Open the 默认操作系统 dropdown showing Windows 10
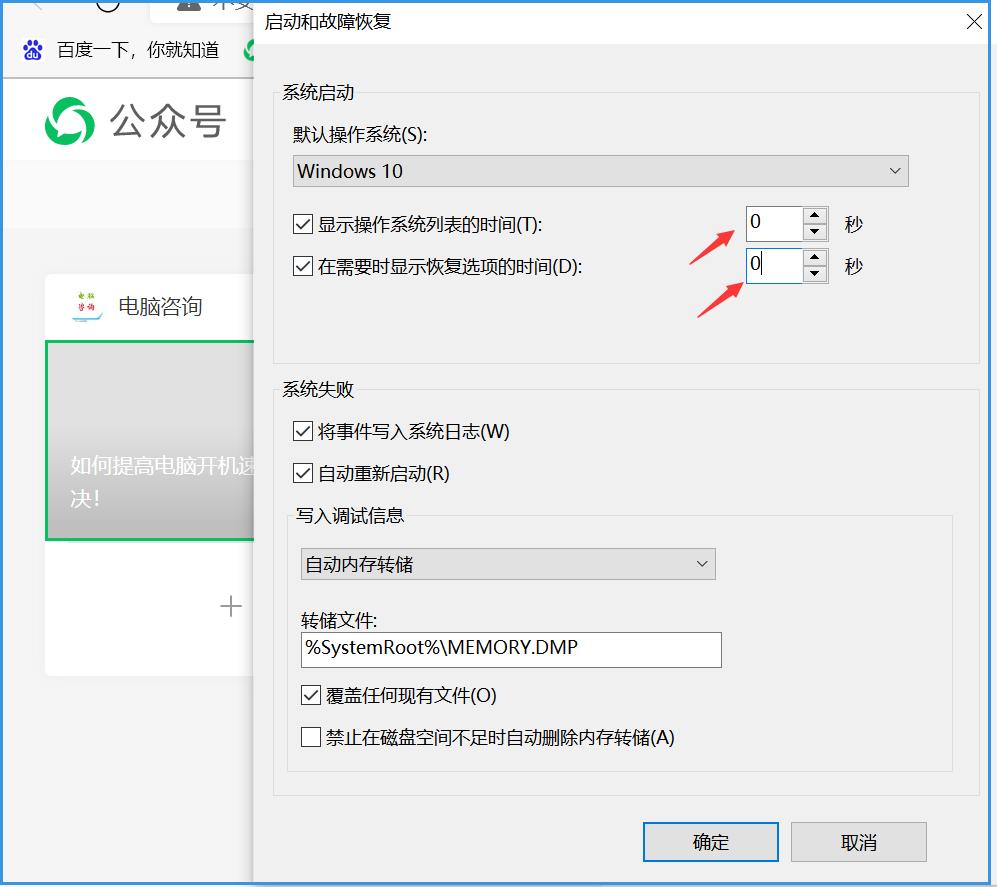This screenshot has height=887, width=997. 600,171
